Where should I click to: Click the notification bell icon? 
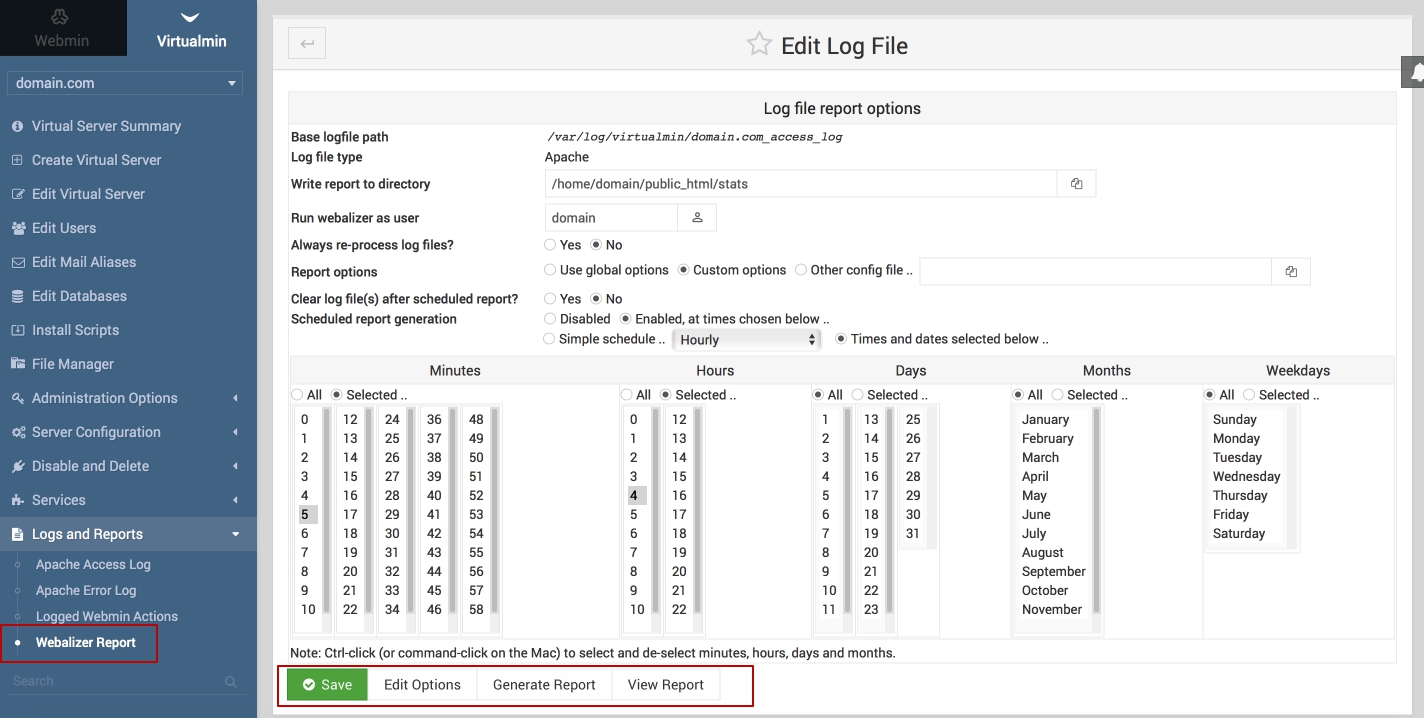(1414, 72)
